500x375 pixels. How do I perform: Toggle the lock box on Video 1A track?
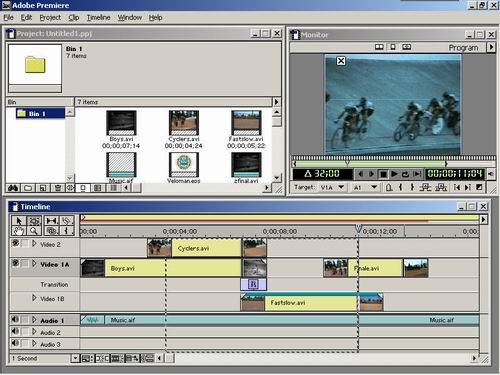(25, 264)
